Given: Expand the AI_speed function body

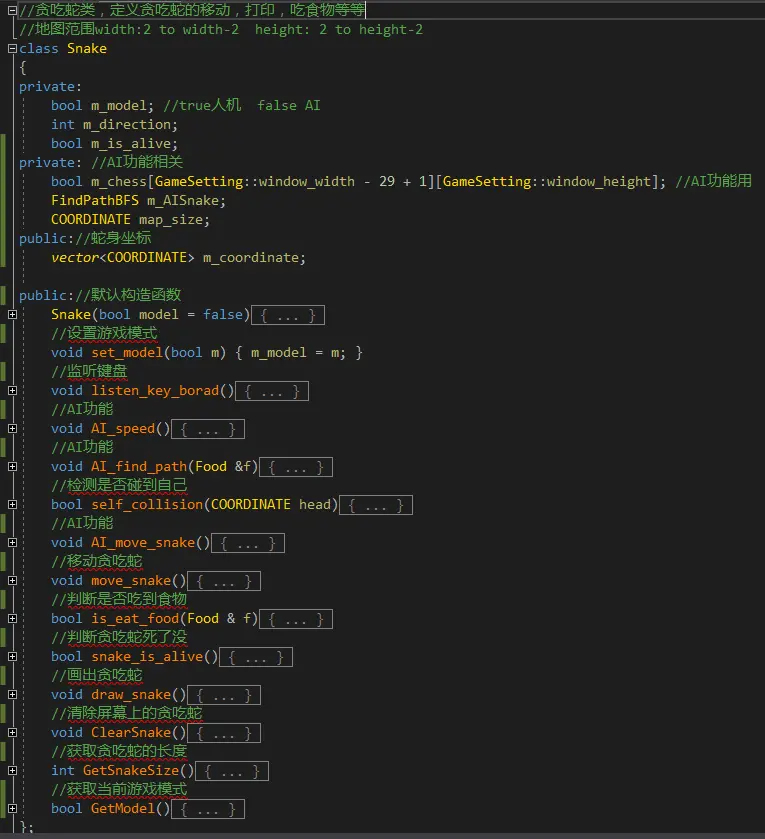Looking at the screenshot, I should click(x=12, y=429).
